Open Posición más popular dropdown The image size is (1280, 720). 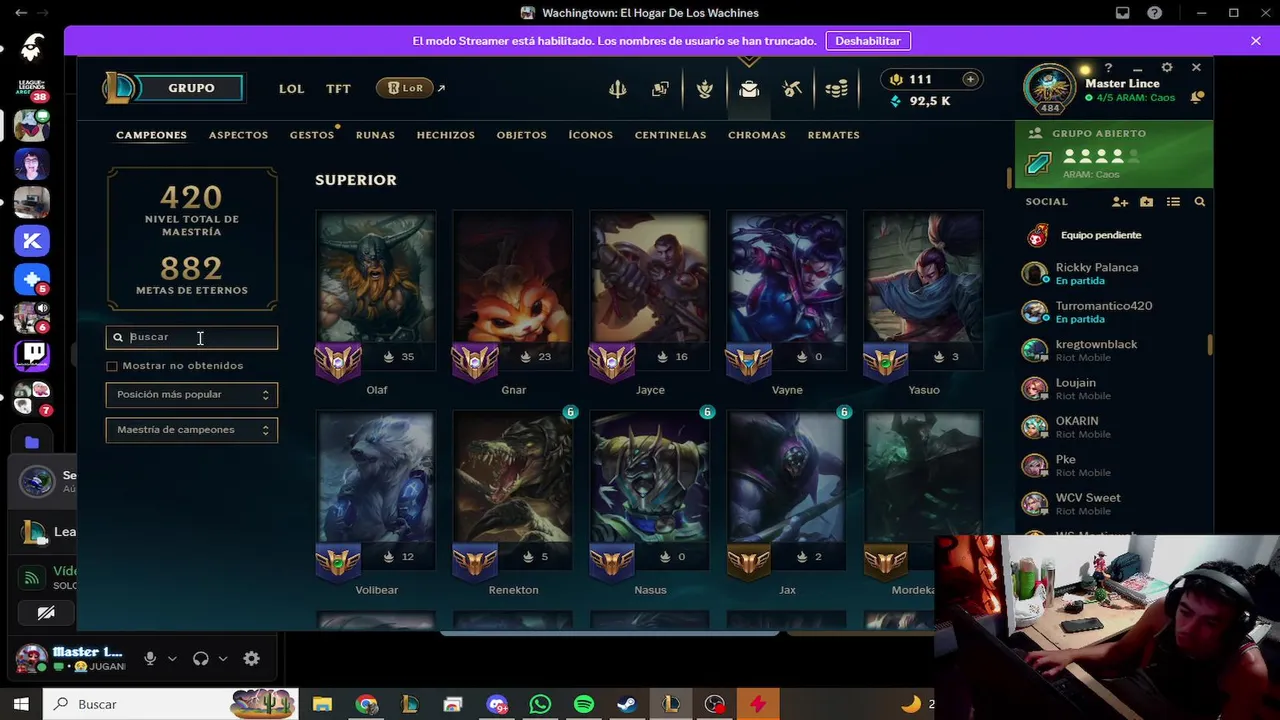click(192, 395)
